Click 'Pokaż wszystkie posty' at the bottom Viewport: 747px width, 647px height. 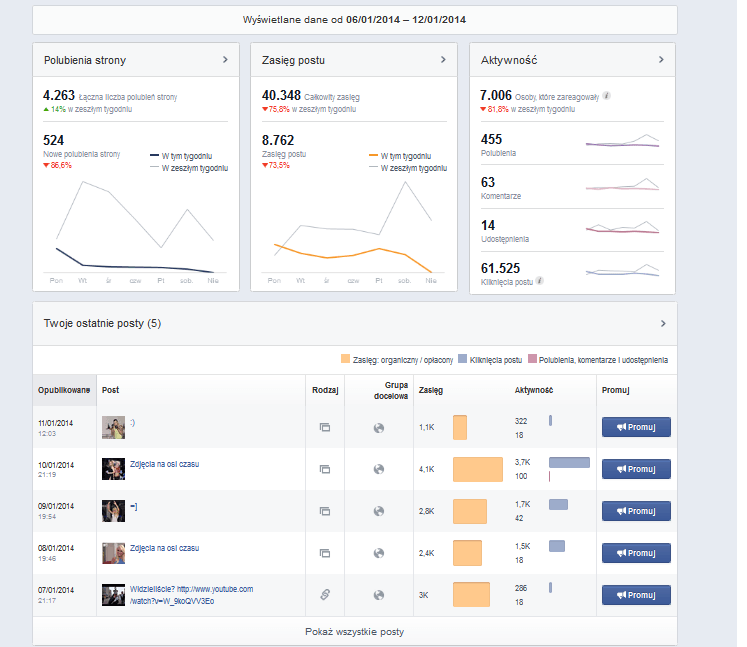[x=354, y=632]
